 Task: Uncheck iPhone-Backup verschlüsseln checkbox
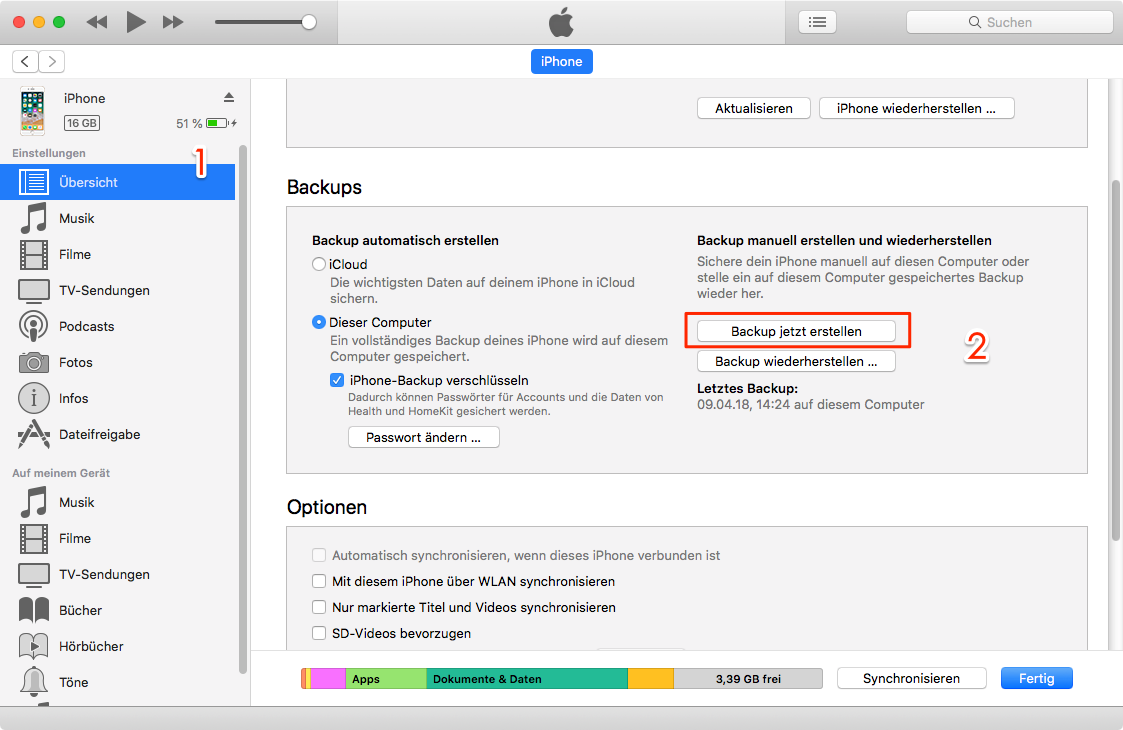tap(337, 380)
